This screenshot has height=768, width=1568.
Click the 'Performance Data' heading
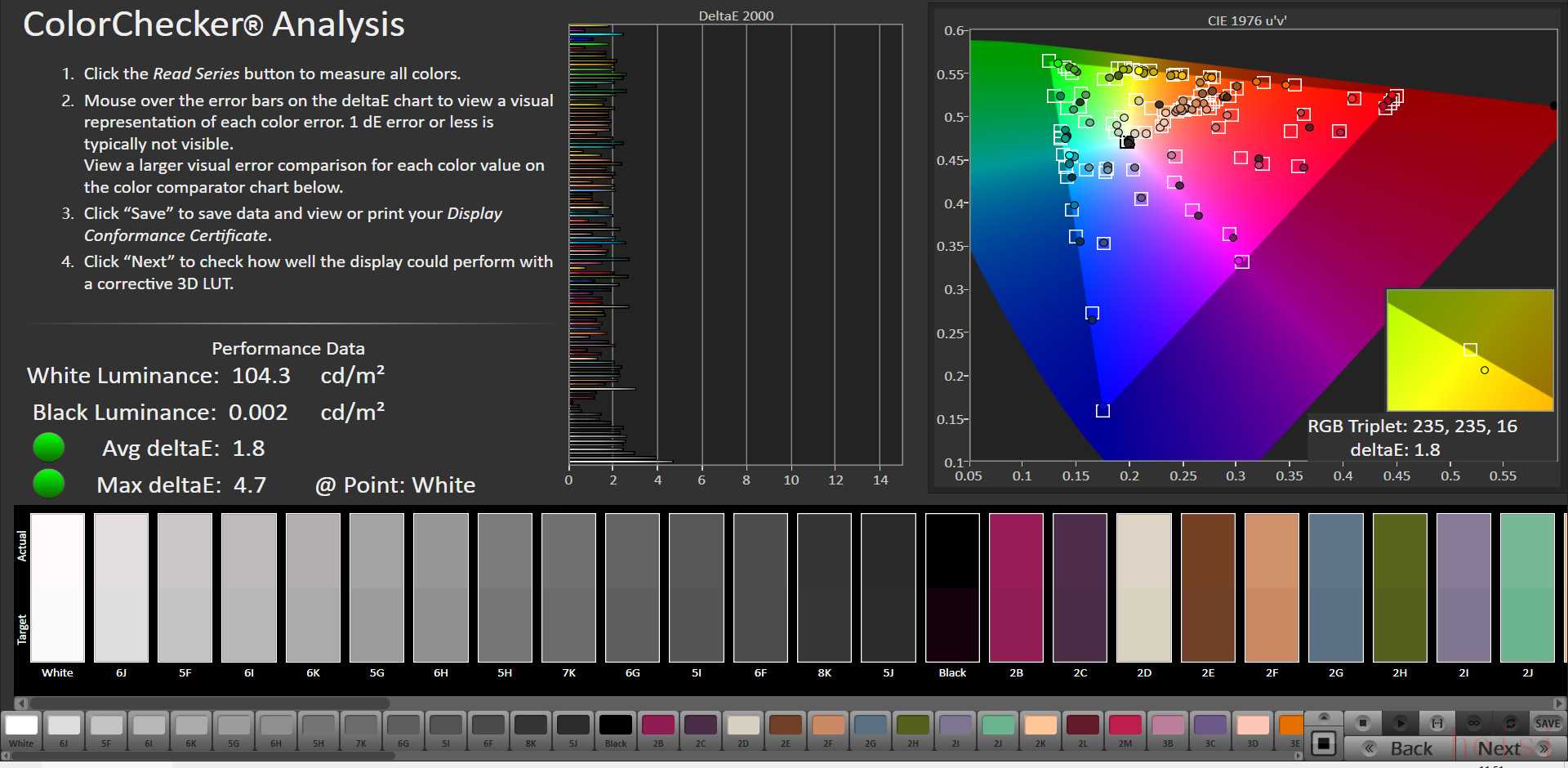coord(288,348)
